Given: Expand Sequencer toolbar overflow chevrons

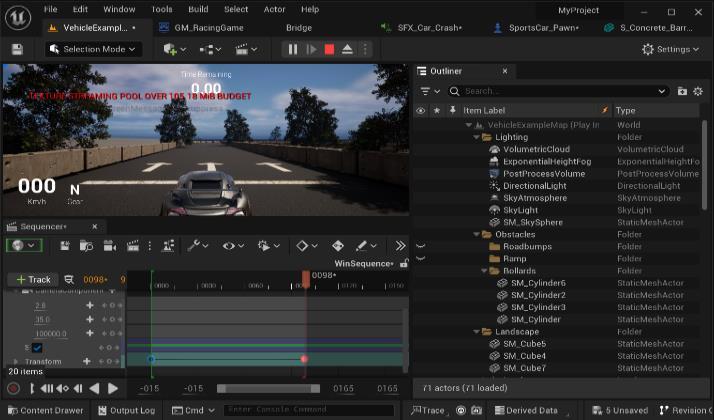Looking at the screenshot, I should pyautogui.click(x=400, y=246).
